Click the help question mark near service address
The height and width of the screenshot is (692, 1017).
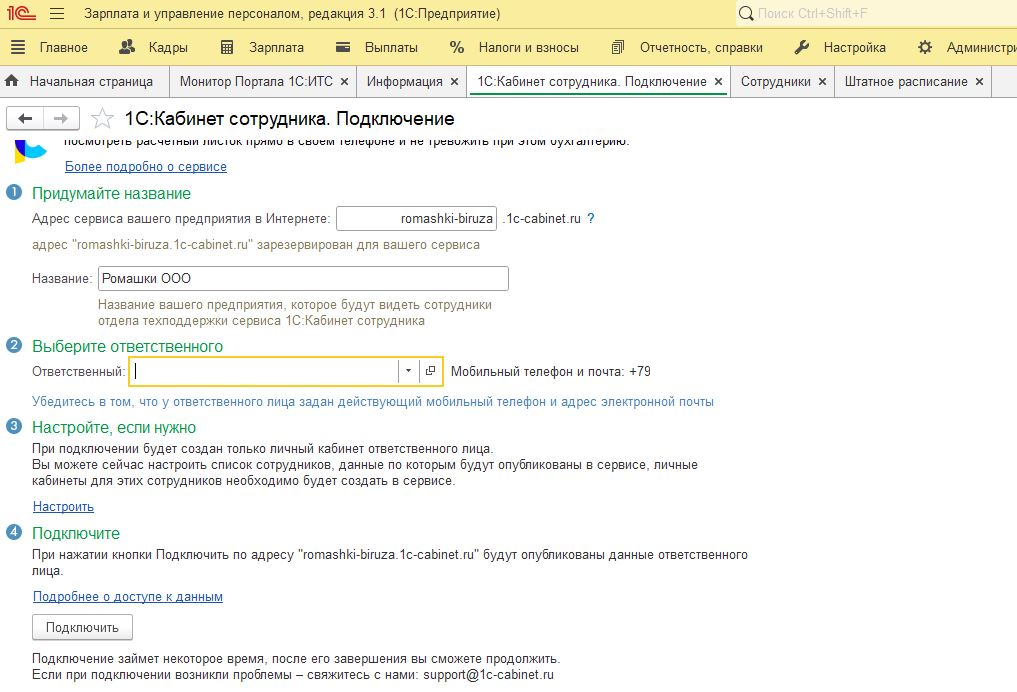pos(591,218)
